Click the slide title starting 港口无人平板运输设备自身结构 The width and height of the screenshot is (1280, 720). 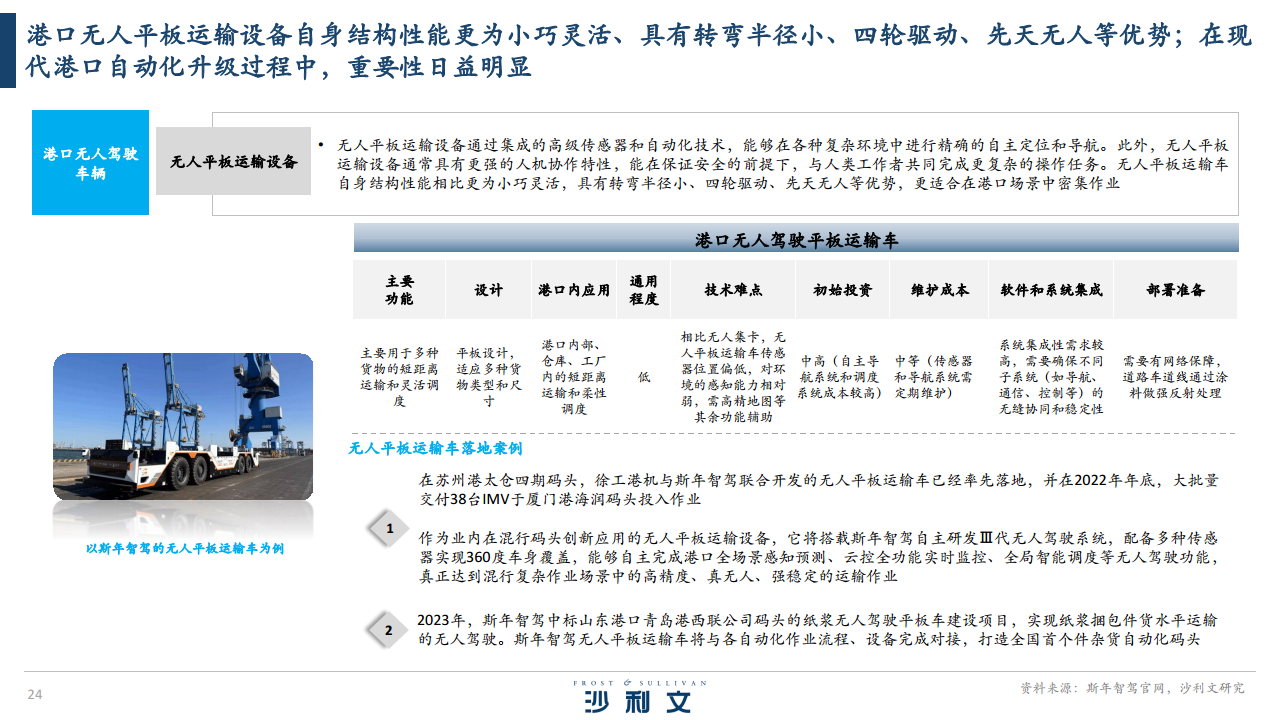[x=640, y=52]
